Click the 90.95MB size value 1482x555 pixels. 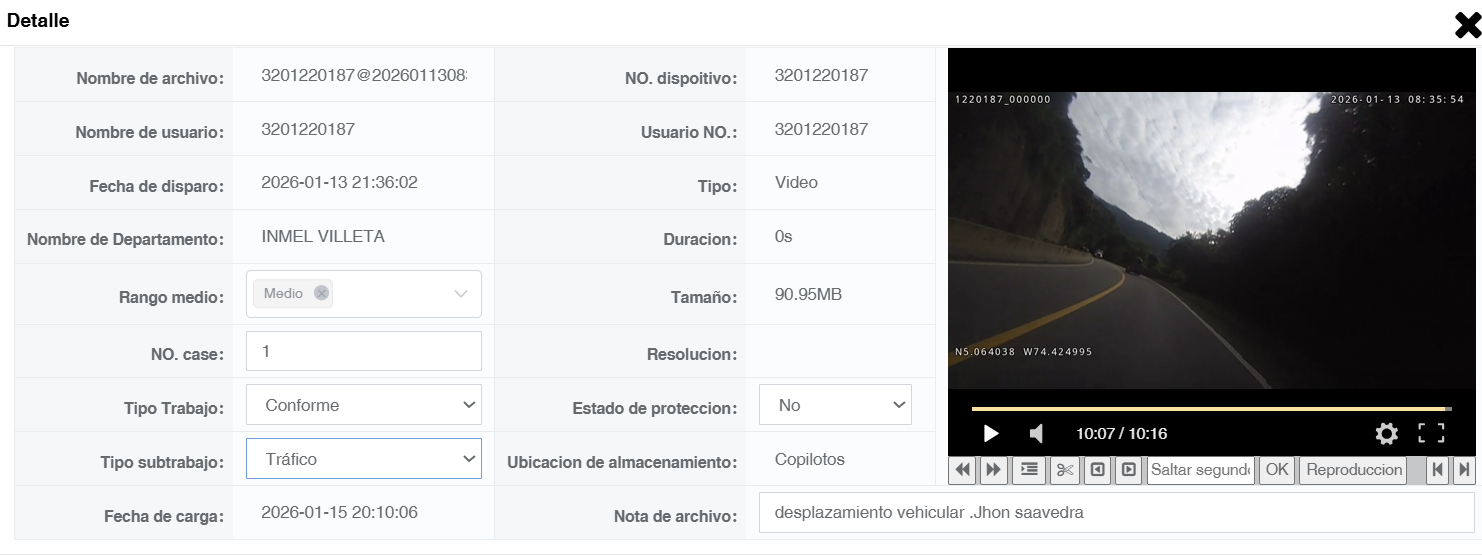(x=808, y=294)
